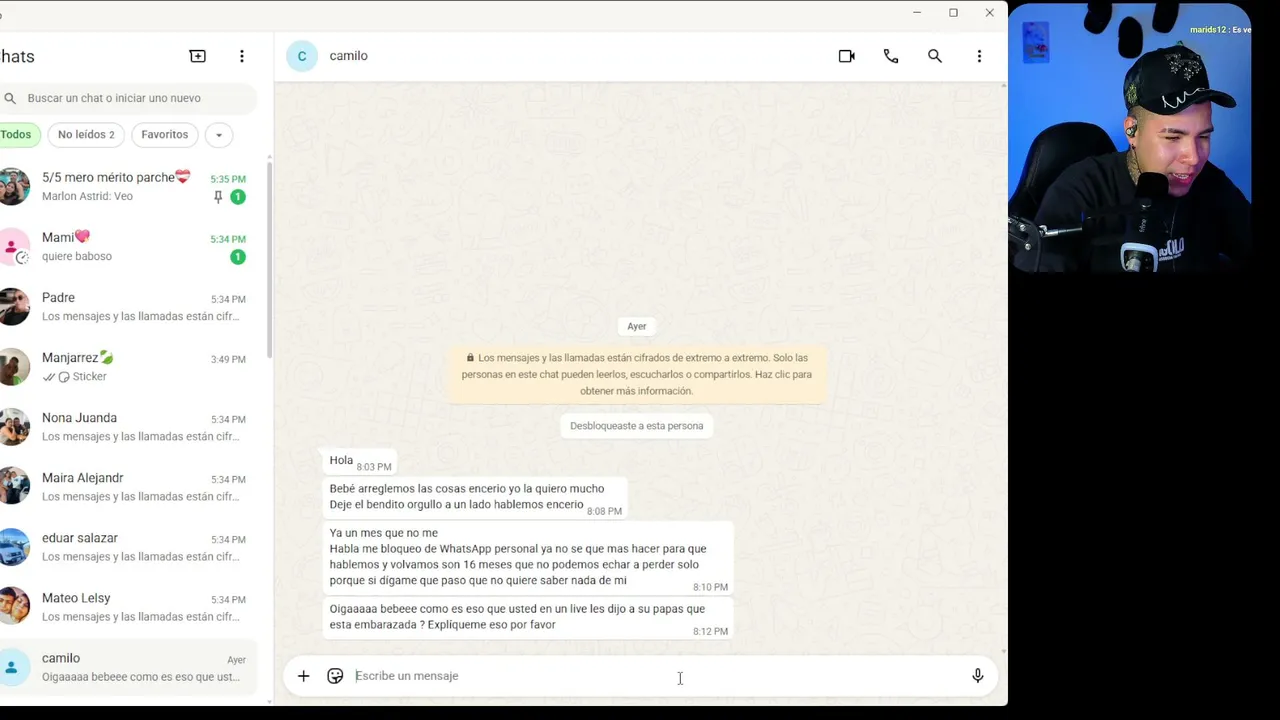Screen dimensions: 1280x720
Task: Click the search field to find a chat
Action: (128, 98)
